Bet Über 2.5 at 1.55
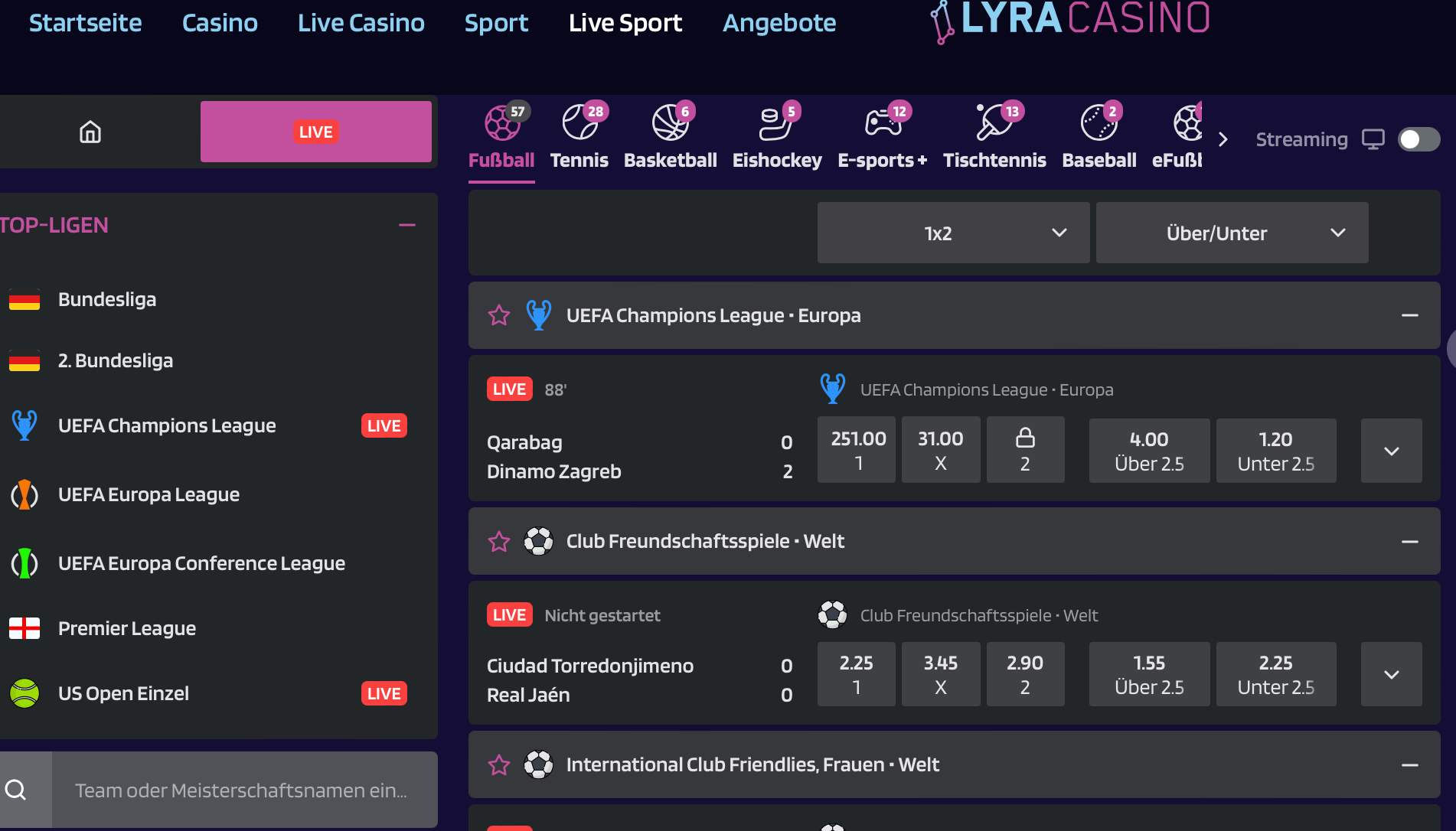Image resolution: width=1456 pixels, height=831 pixels. click(1149, 674)
